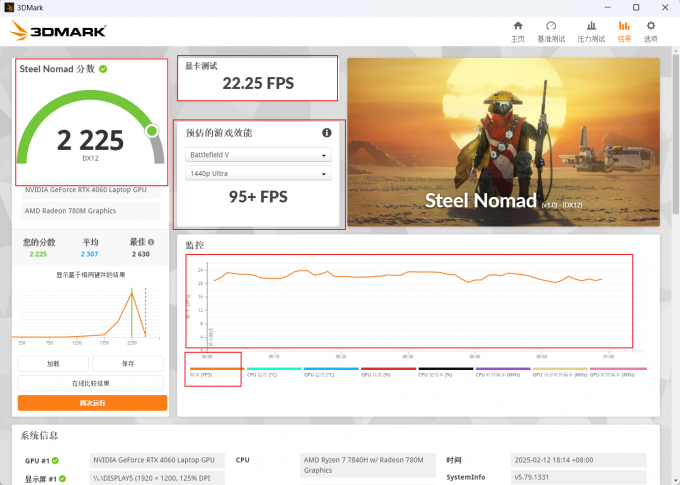Open info icon in 预估的游戏效能 panel
The height and width of the screenshot is (485, 680).
[327, 133]
